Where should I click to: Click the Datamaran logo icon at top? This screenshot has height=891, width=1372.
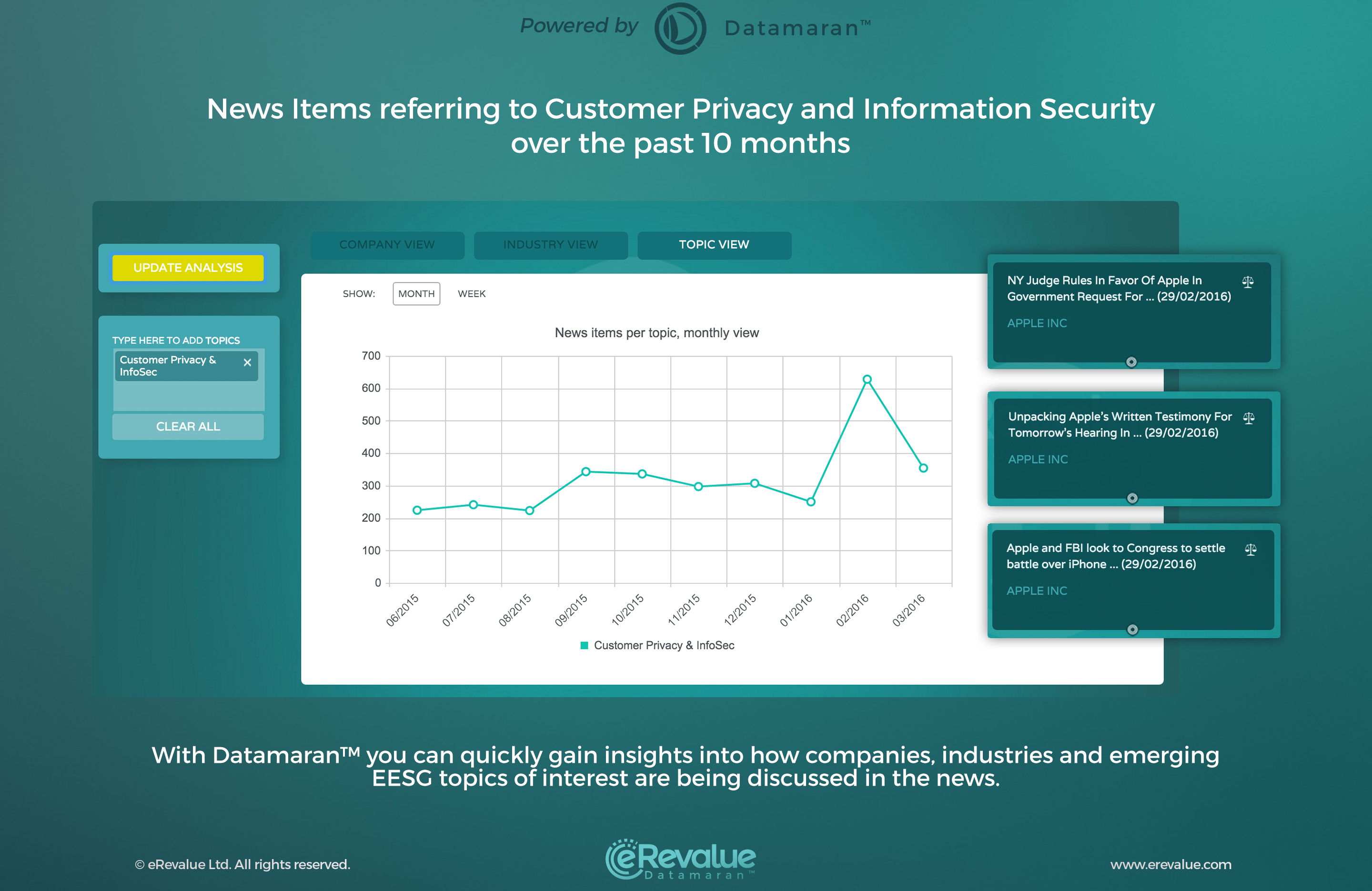(x=680, y=28)
